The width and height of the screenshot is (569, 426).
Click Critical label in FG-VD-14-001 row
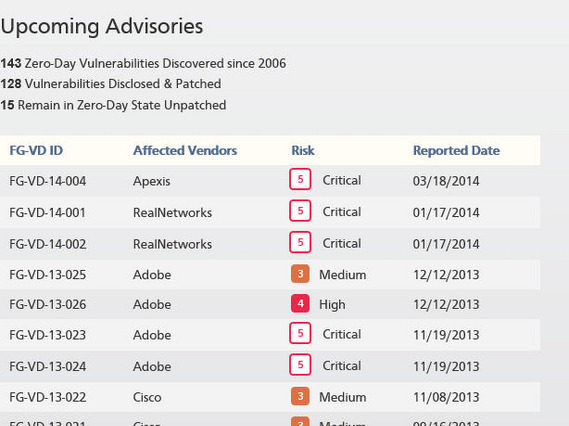tap(342, 212)
